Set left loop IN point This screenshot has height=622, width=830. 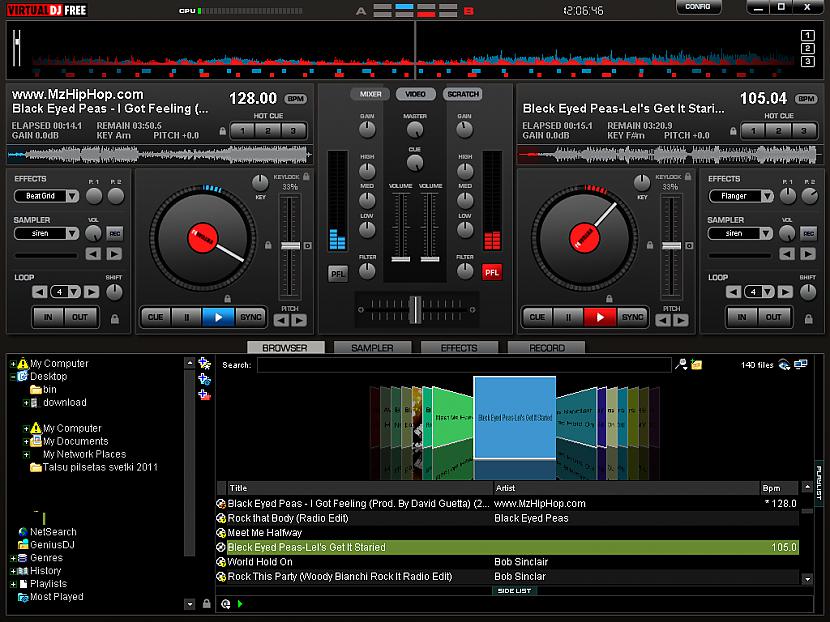[48, 317]
